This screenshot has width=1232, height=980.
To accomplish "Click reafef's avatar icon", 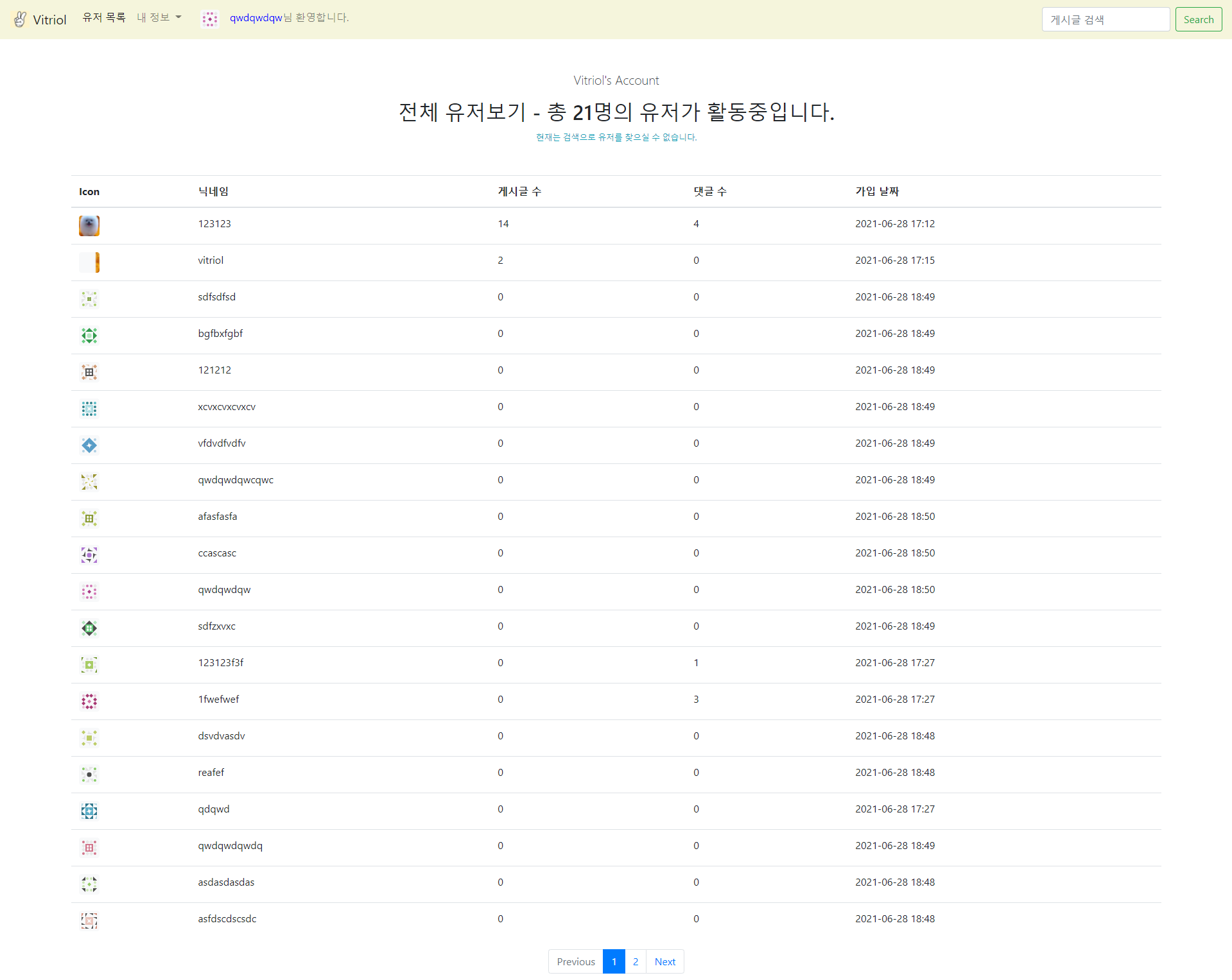I will click(89, 775).
